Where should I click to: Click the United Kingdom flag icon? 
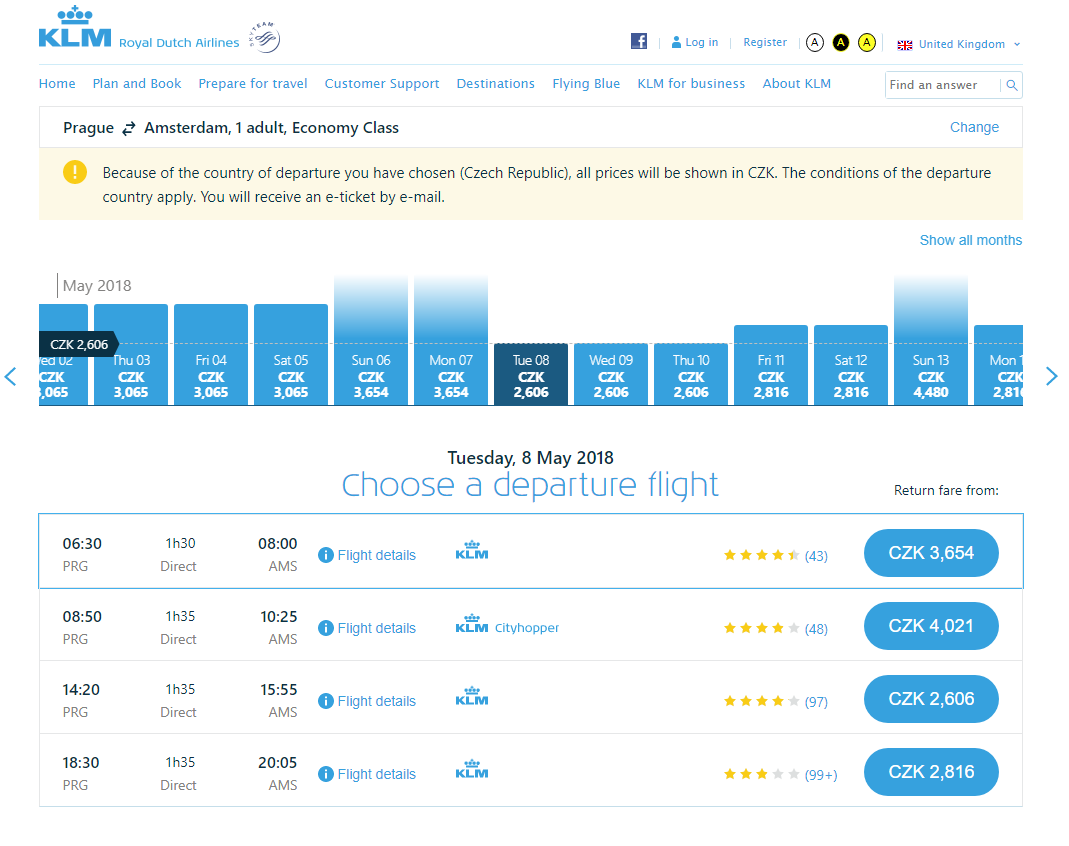[x=905, y=45]
